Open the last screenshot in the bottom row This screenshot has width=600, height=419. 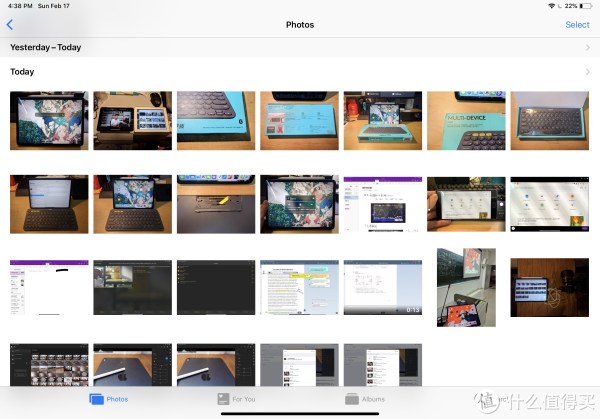click(382, 365)
